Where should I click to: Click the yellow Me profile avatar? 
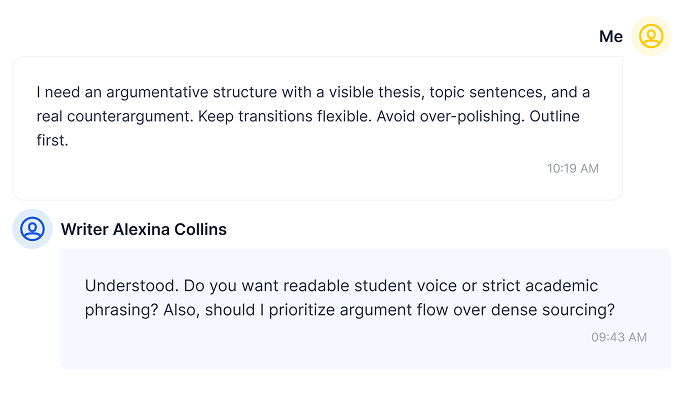click(x=651, y=36)
